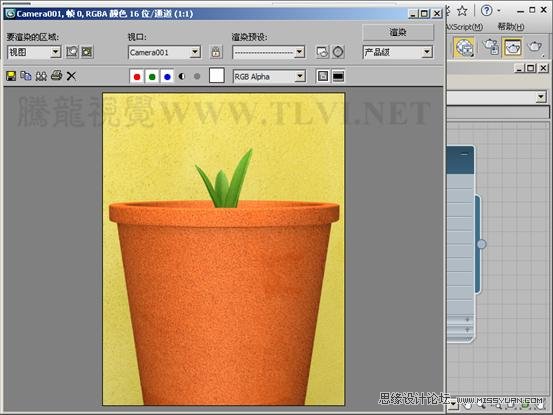Viewport: 553px width, 415px height.
Task: Click the star favorites icon in main window
Action: coord(462,11)
